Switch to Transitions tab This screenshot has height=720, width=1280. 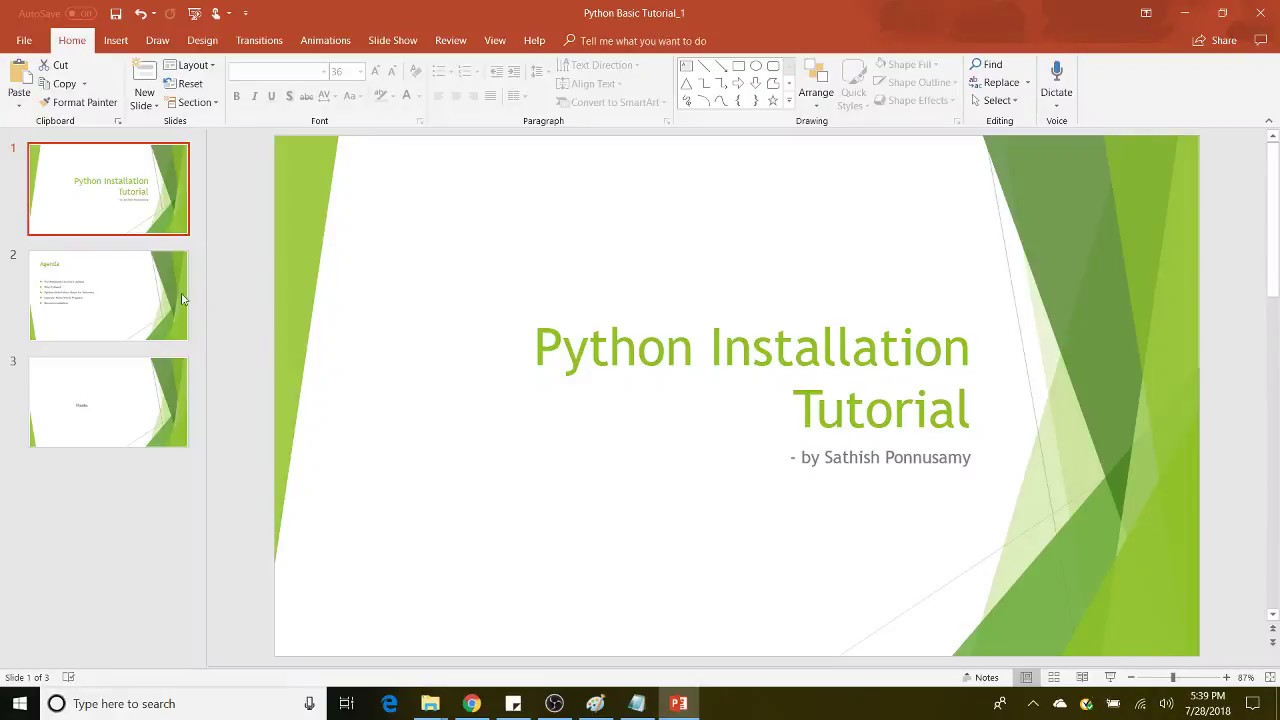(259, 41)
